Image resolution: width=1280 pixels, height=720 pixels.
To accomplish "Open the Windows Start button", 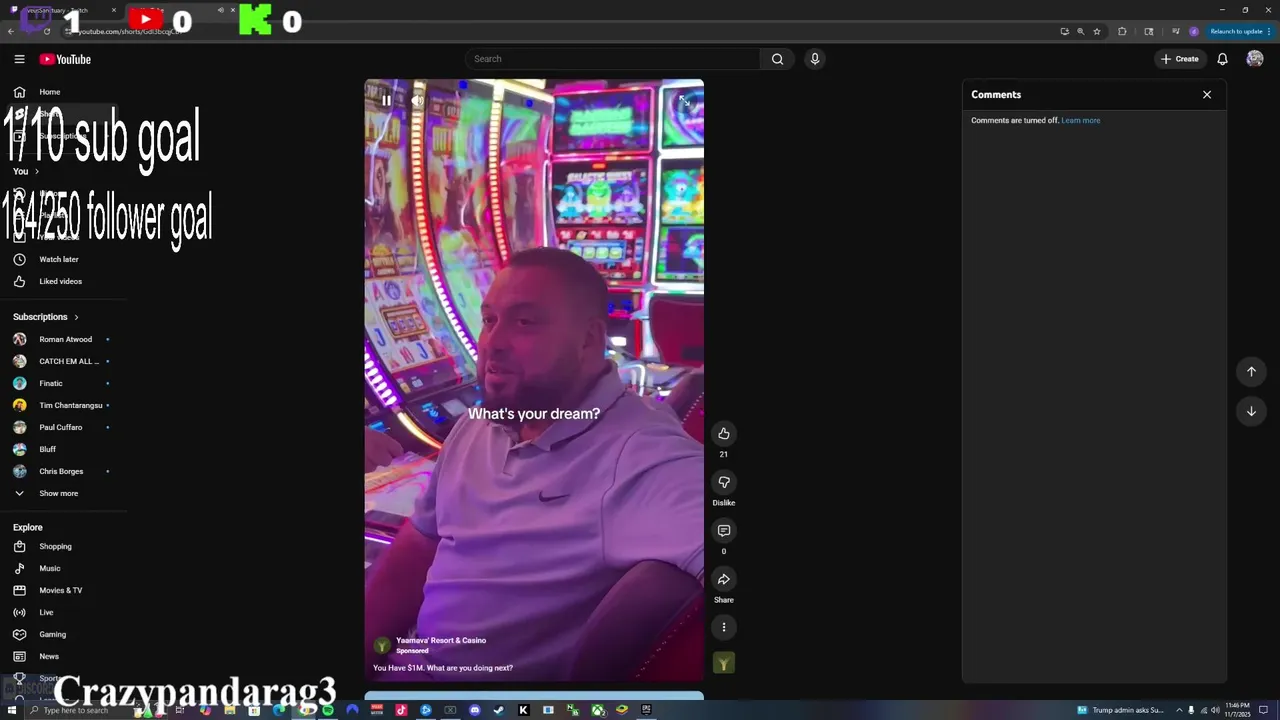I will tap(11, 710).
